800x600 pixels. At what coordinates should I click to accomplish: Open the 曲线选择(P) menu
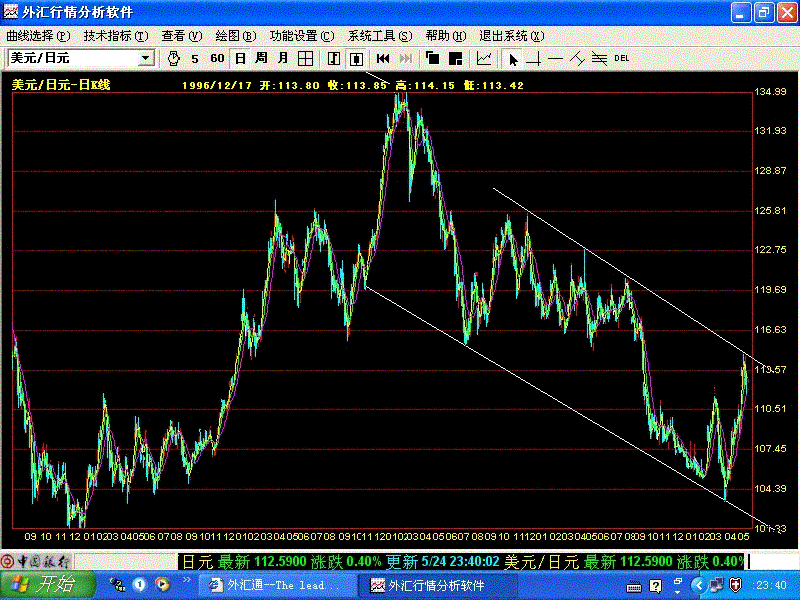[38, 36]
